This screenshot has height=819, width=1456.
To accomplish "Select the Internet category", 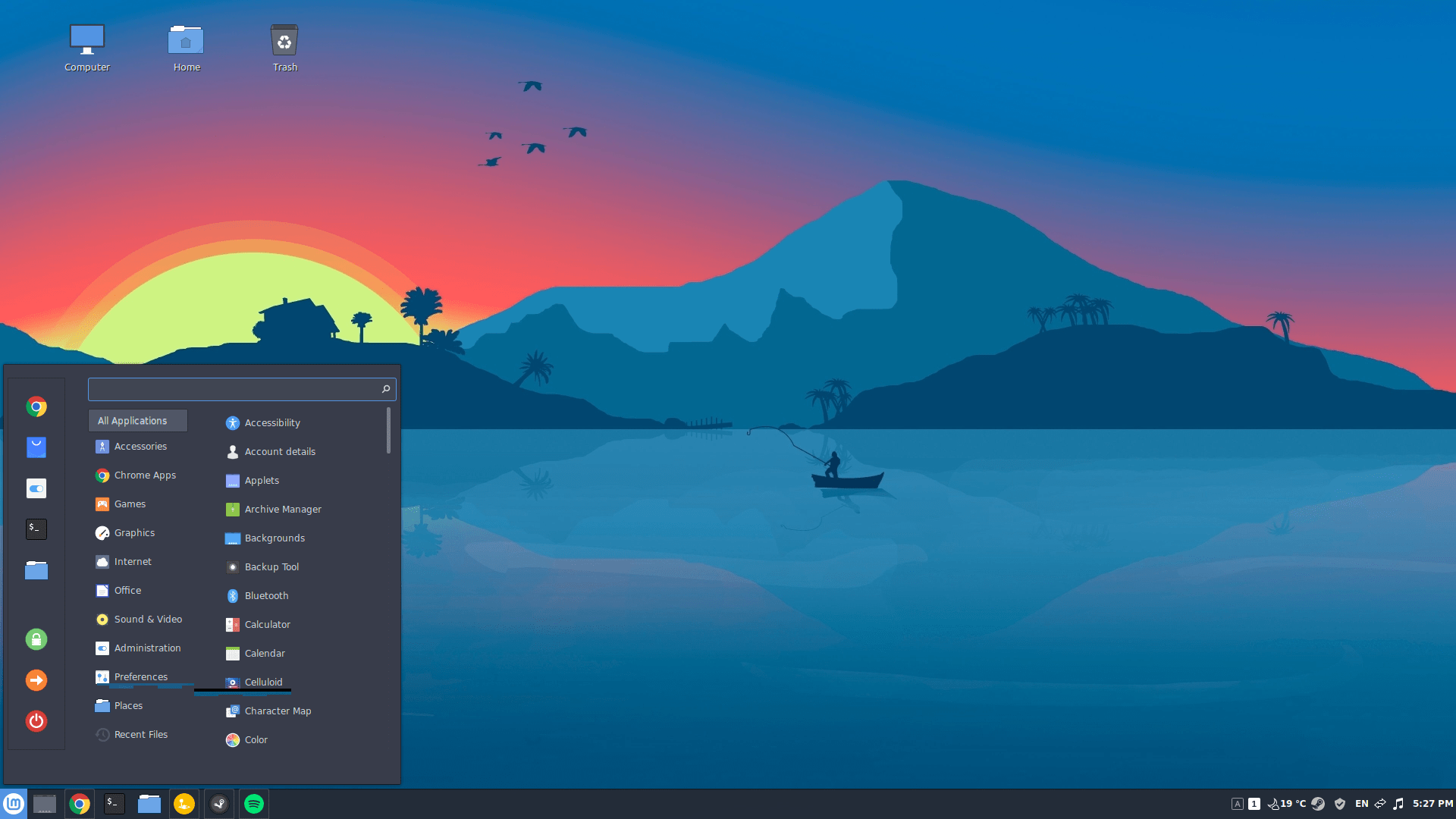I will pyautogui.click(x=138, y=562).
